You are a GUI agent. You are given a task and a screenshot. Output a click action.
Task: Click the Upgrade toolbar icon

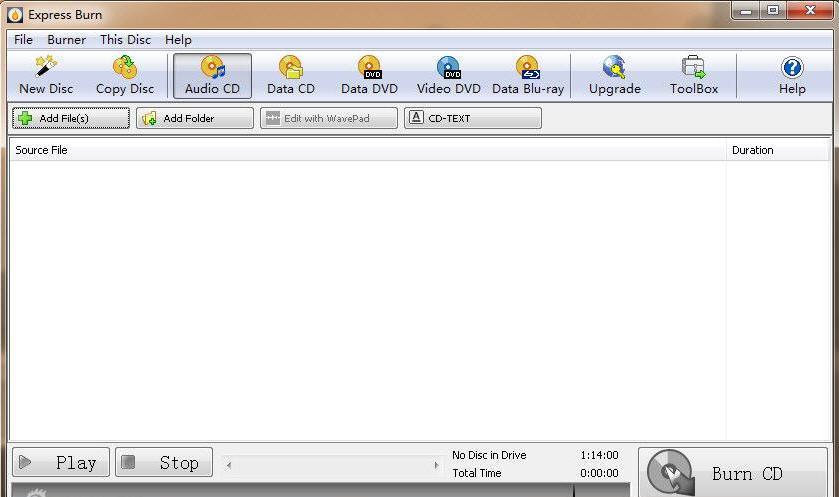614,76
